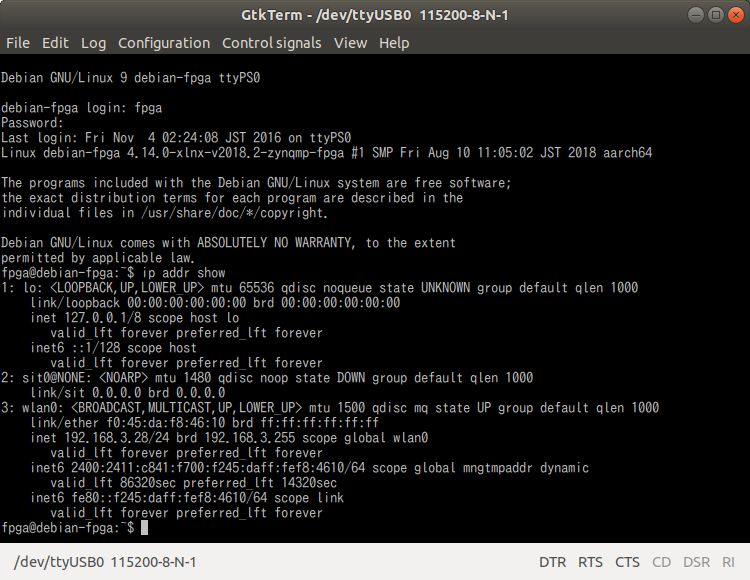Click the '1: lo:' interface line
Screen dimensions: 750x580
point(320,288)
